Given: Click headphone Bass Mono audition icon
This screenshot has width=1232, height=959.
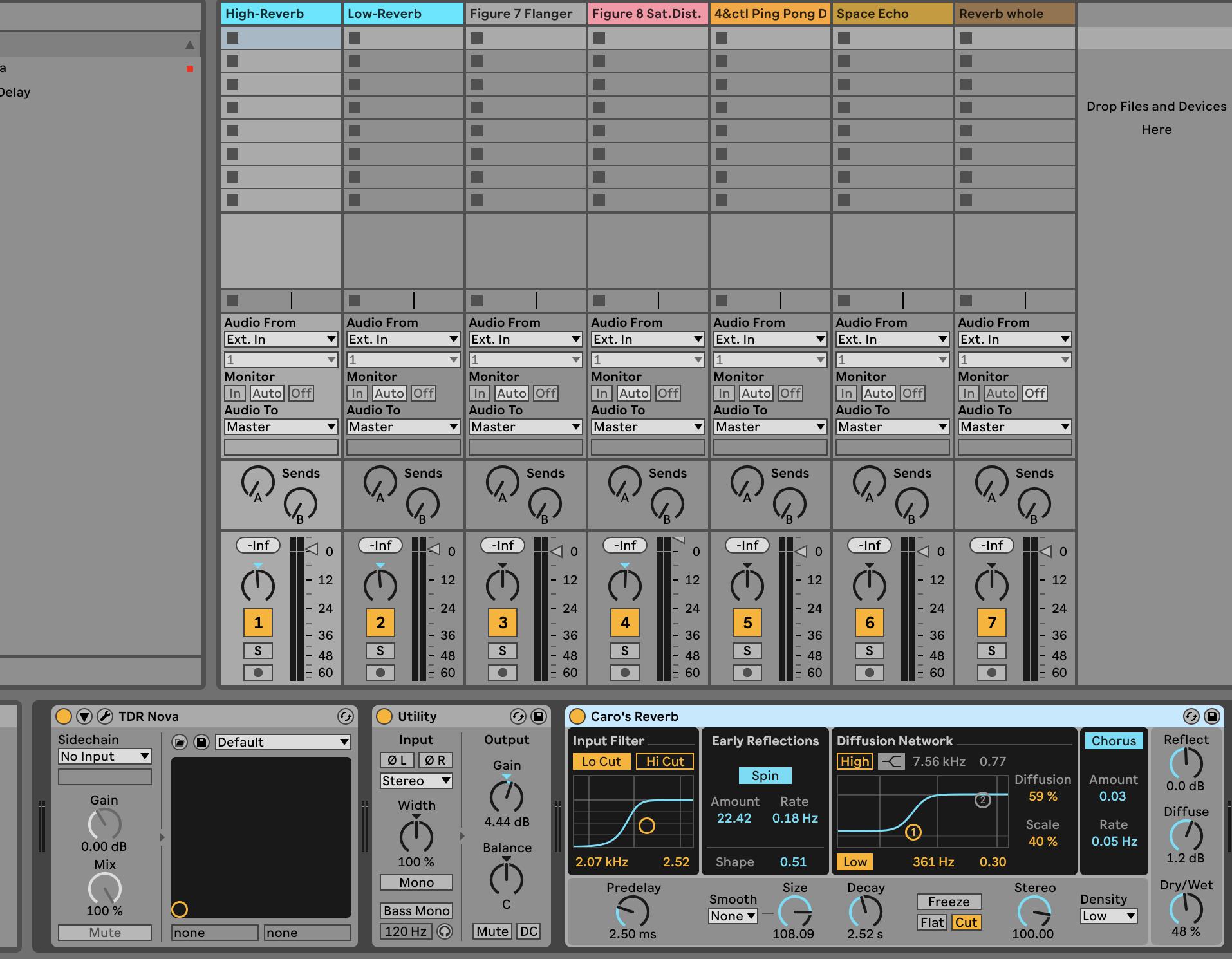Looking at the screenshot, I should pyautogui.click(x=445, y=931).
